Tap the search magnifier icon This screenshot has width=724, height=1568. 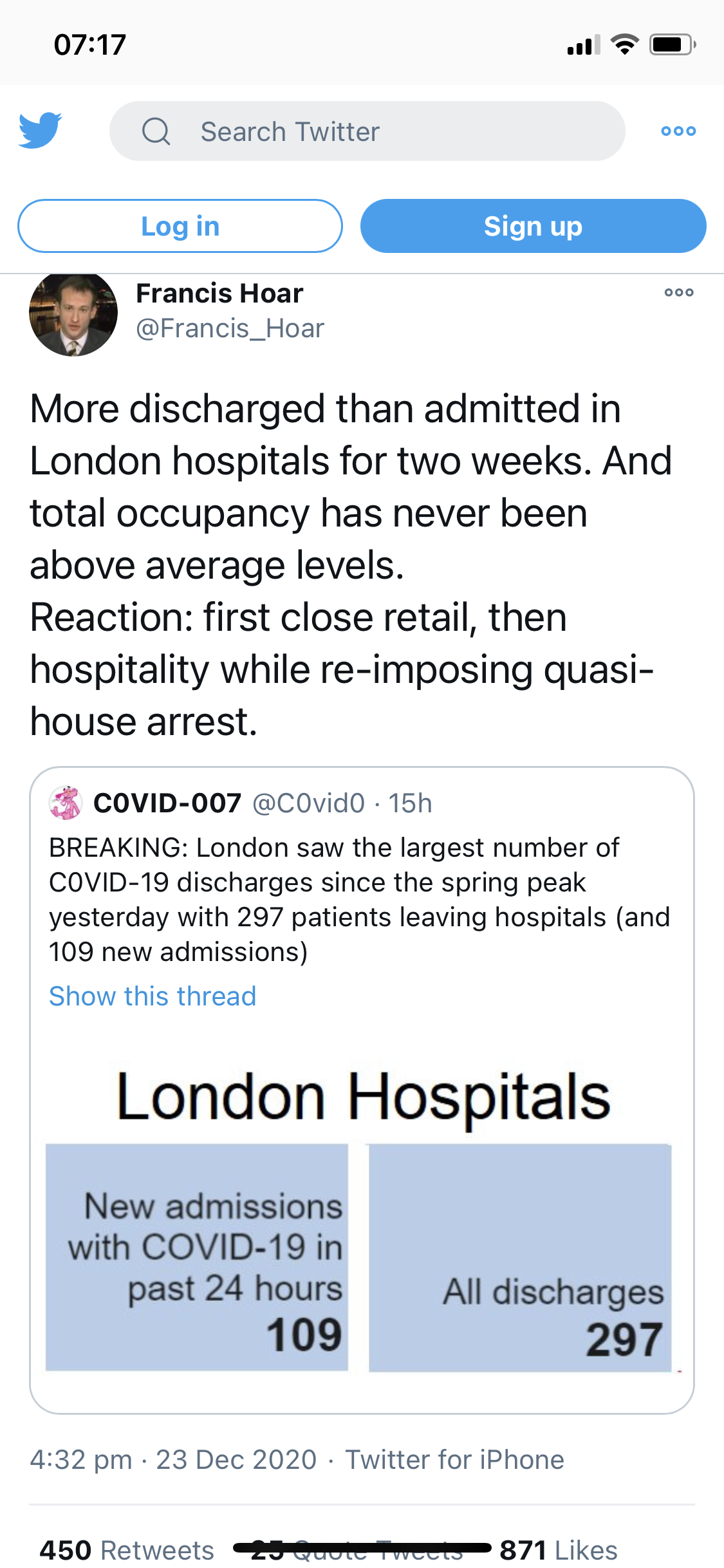tap(156, 131)
